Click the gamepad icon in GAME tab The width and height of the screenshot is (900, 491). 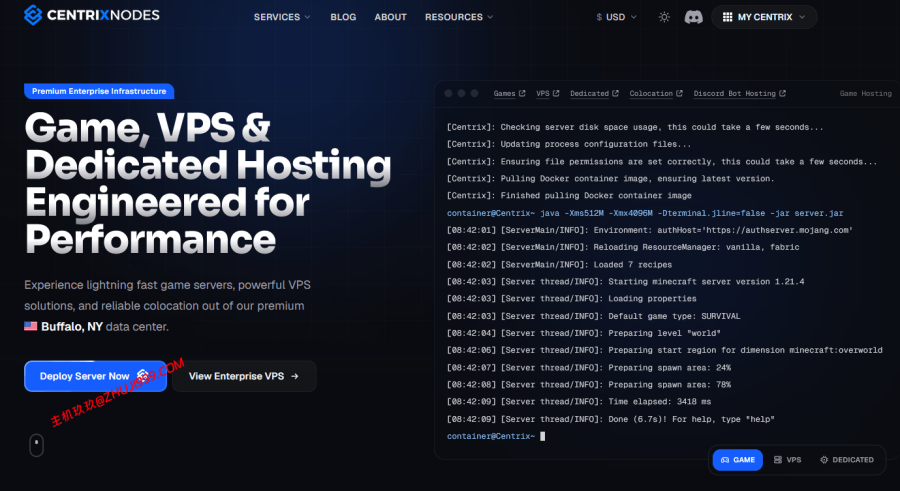(725, 460)
